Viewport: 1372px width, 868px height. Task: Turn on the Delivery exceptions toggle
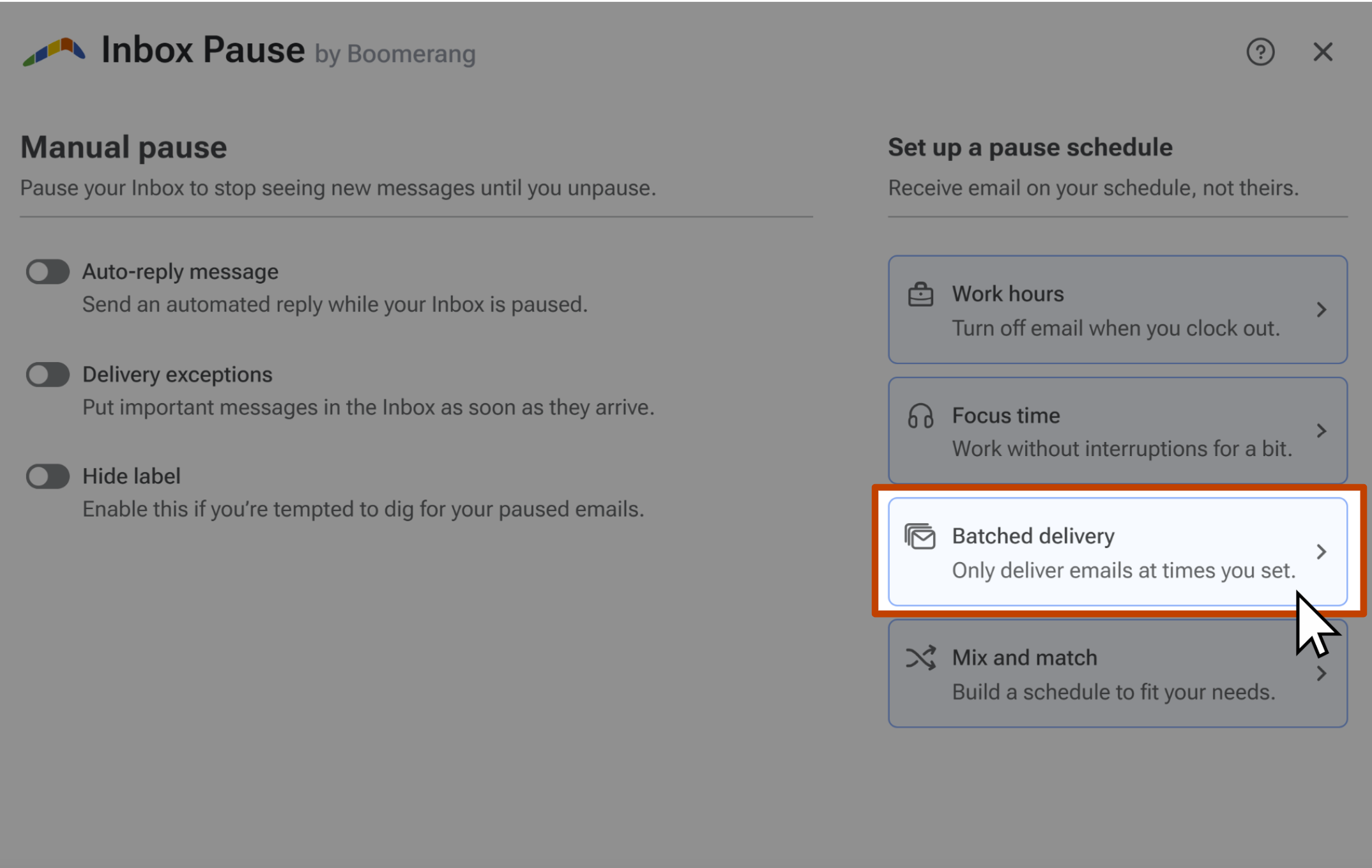[48, 374]
